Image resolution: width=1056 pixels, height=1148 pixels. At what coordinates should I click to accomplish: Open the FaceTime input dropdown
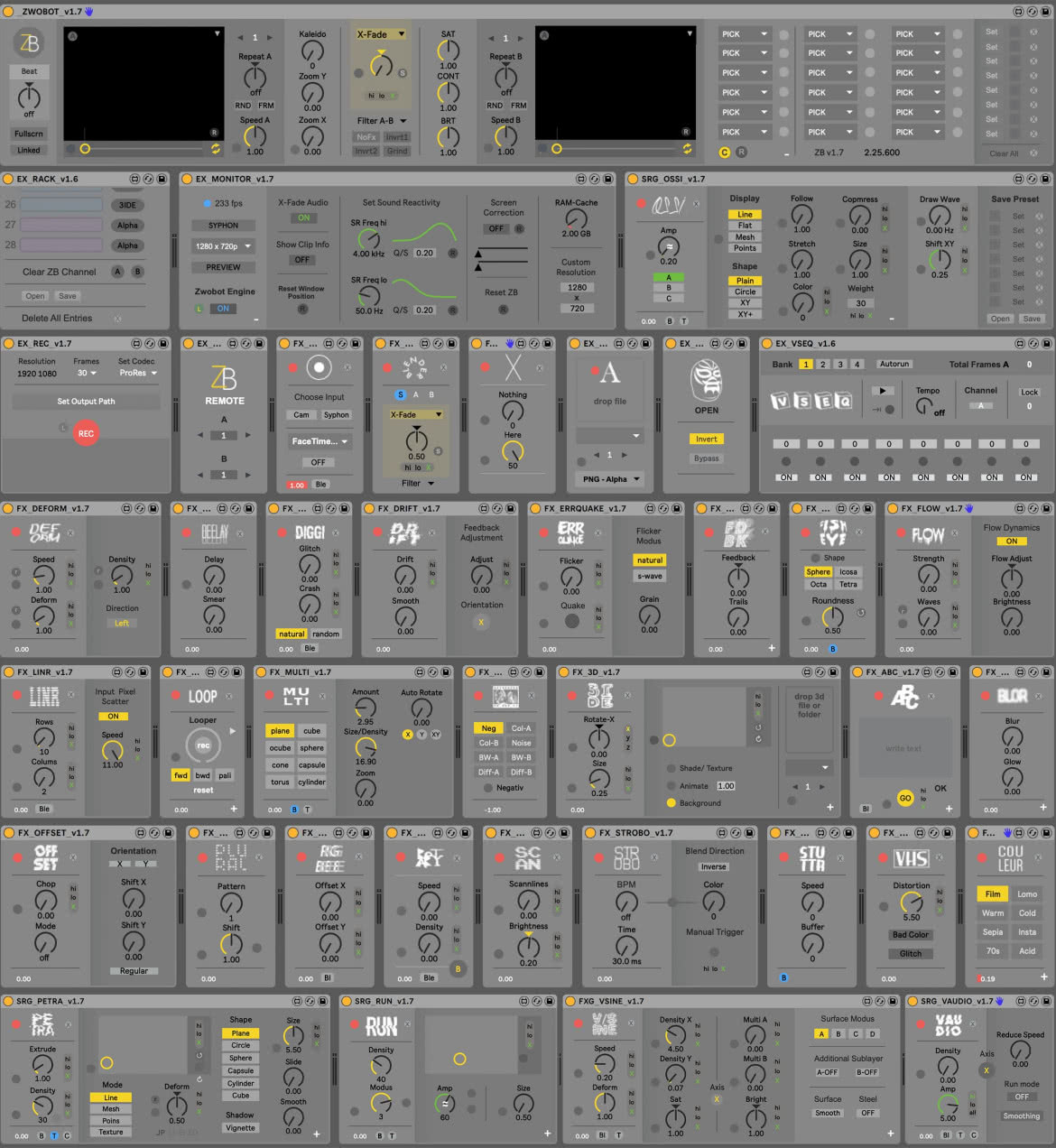coord(319,441)
